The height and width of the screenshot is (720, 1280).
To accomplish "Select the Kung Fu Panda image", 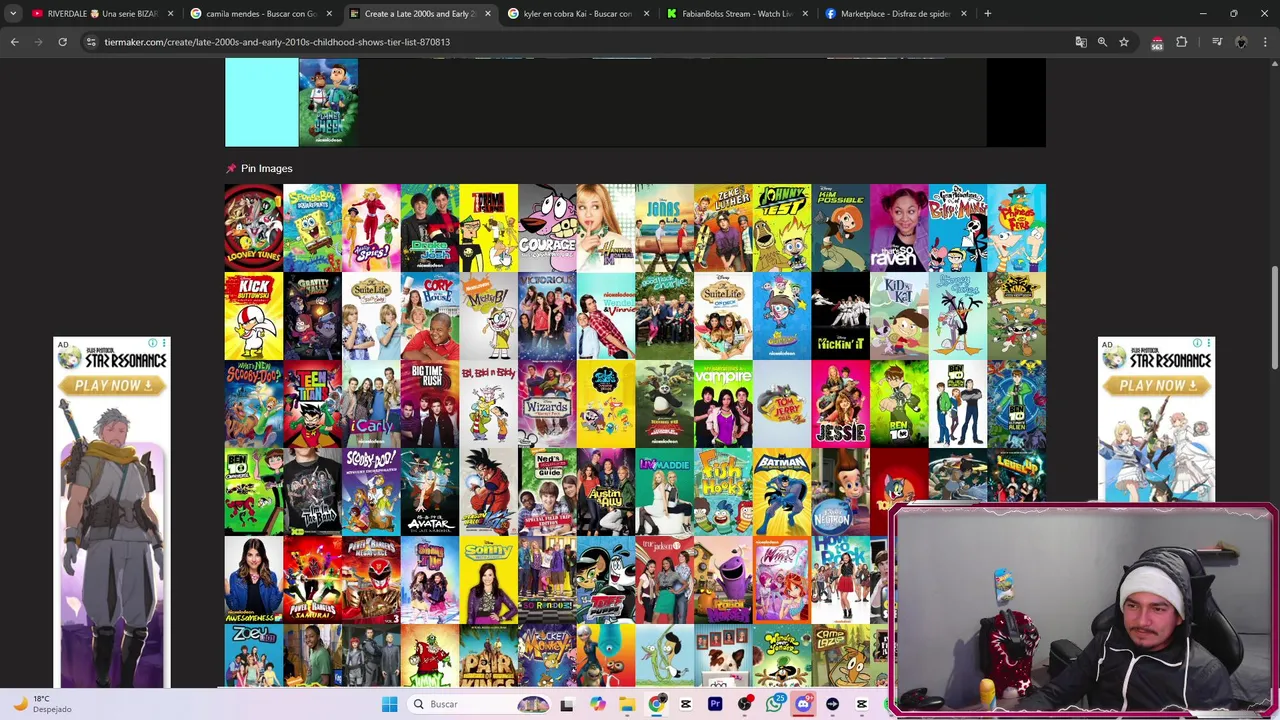I will 664,404.
